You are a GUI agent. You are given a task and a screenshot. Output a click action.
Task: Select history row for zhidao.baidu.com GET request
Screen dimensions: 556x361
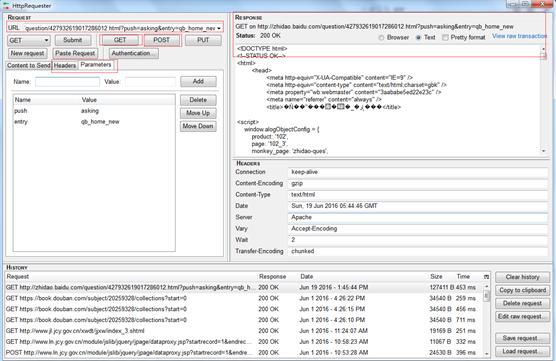click(x=244, y=287)
